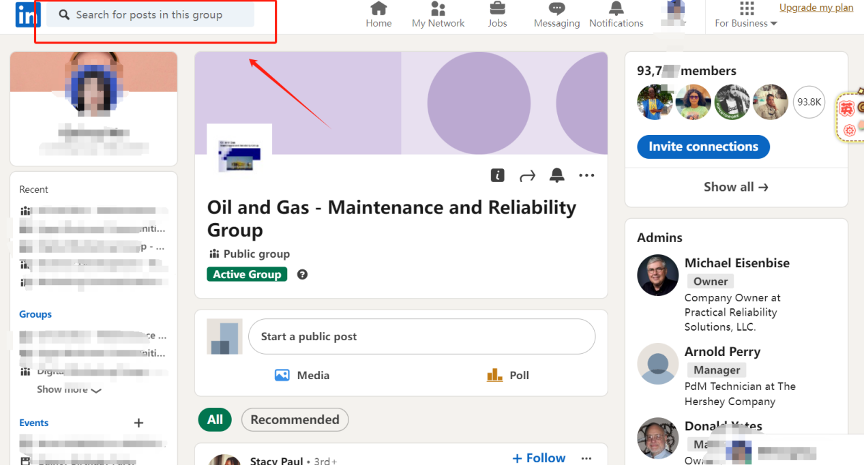
Task: Start a public post
Action: pyautogui.click(x=422, y=336)
